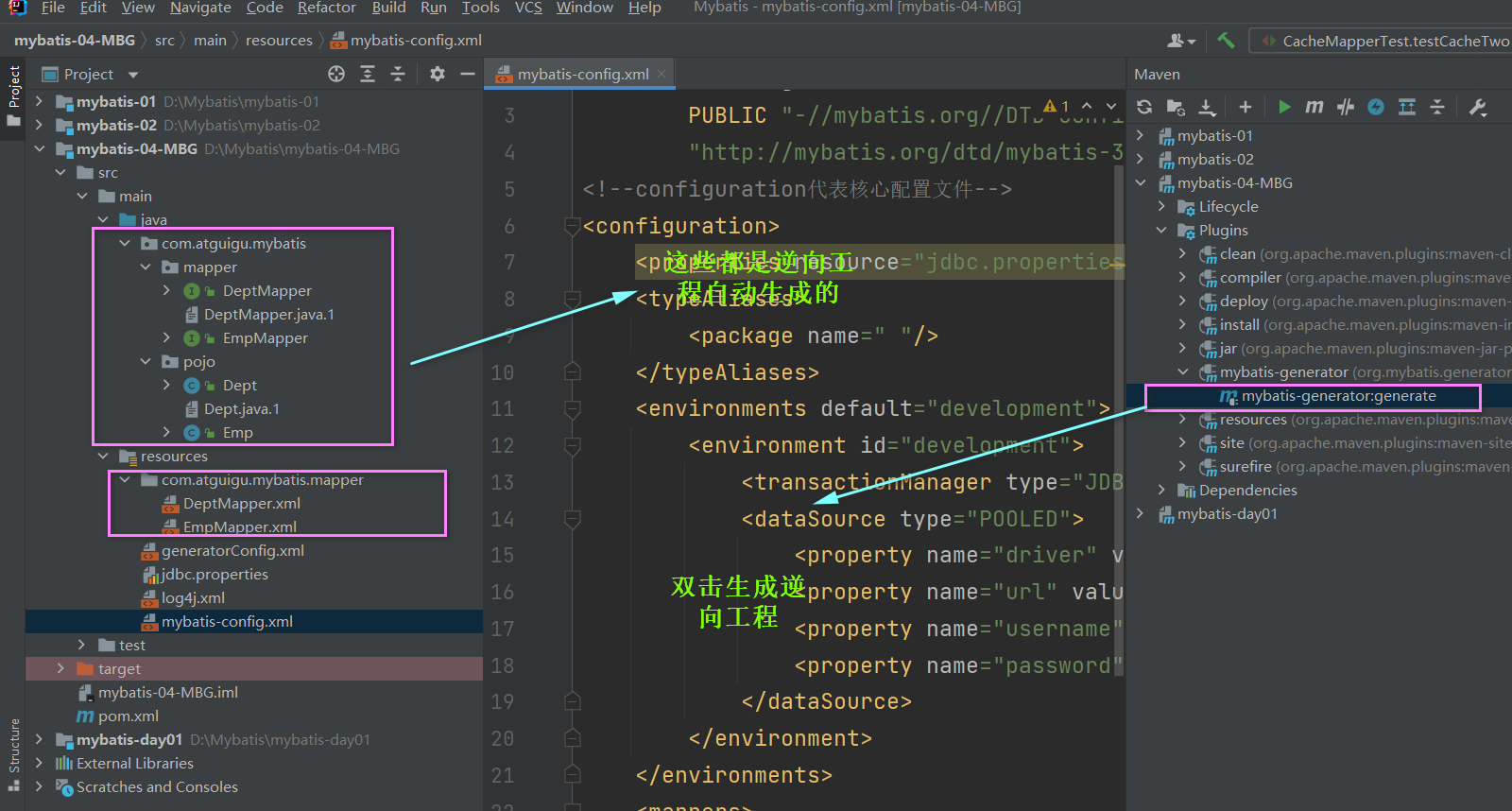The image size is (1512, 811).
Task: Open Maven Settings wrench icon
Action: (1478, 107)
